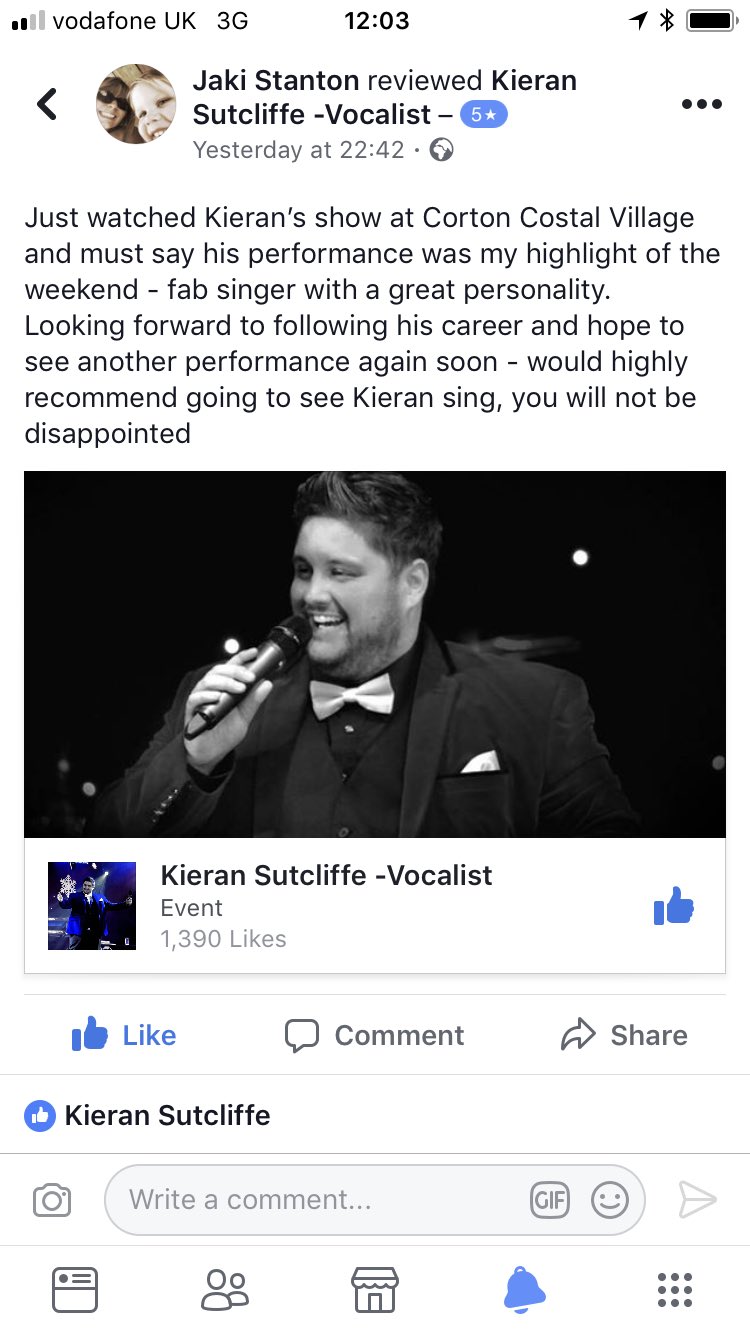Tap the public globe privacy icon

441,150
